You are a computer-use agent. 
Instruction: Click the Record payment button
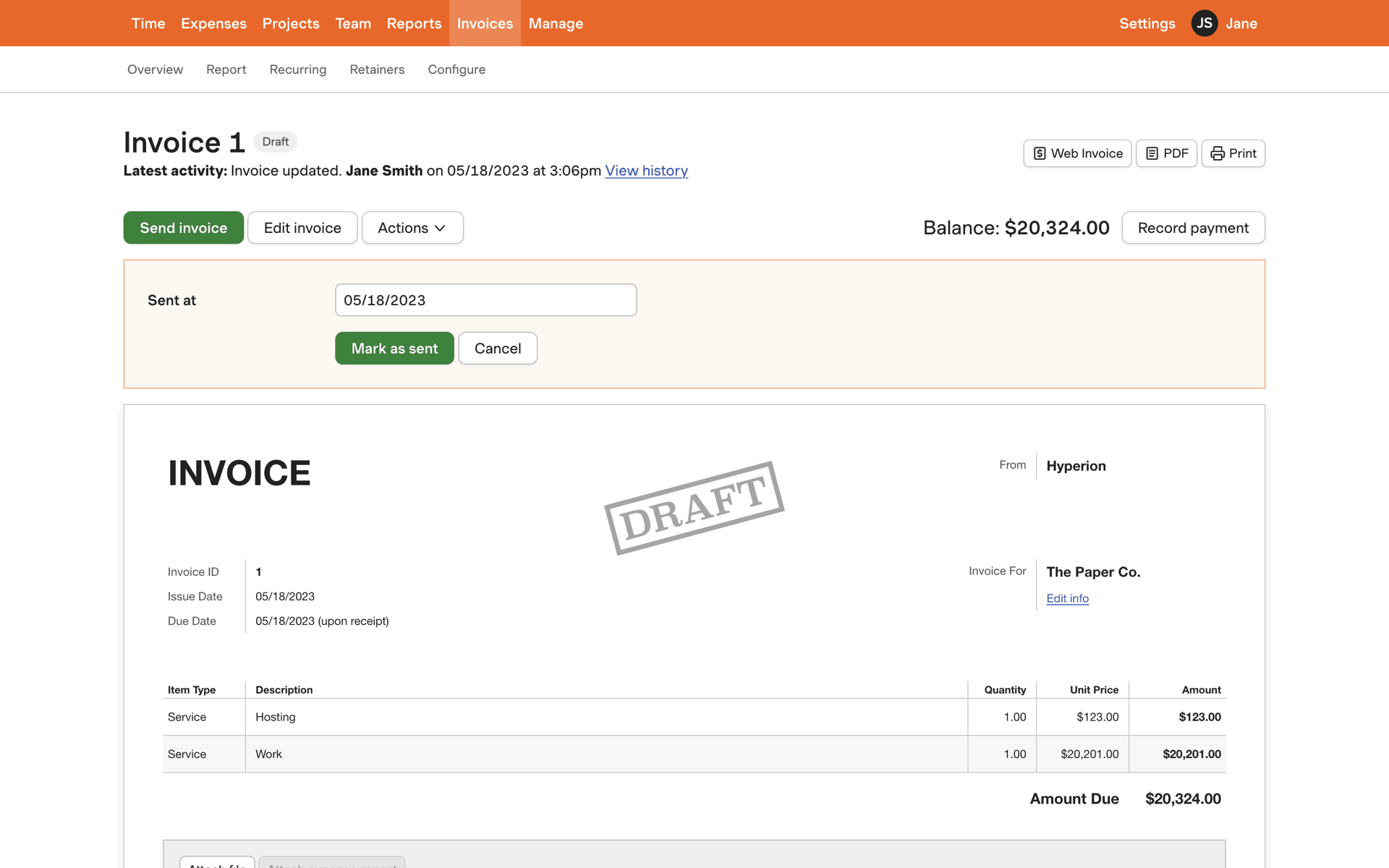tap(1193, 228)
